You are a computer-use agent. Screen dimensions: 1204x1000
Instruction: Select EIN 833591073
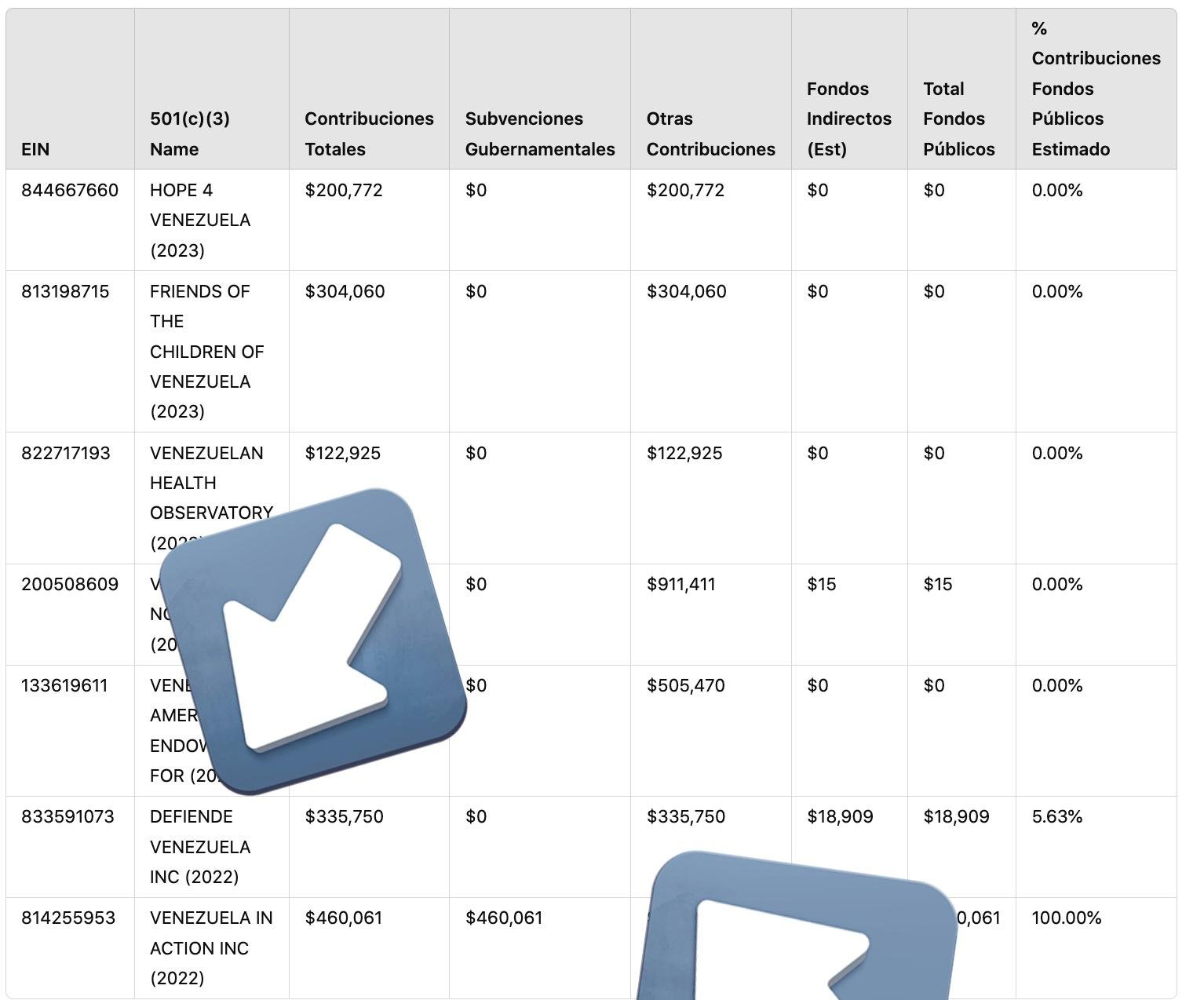click(67, 816)
